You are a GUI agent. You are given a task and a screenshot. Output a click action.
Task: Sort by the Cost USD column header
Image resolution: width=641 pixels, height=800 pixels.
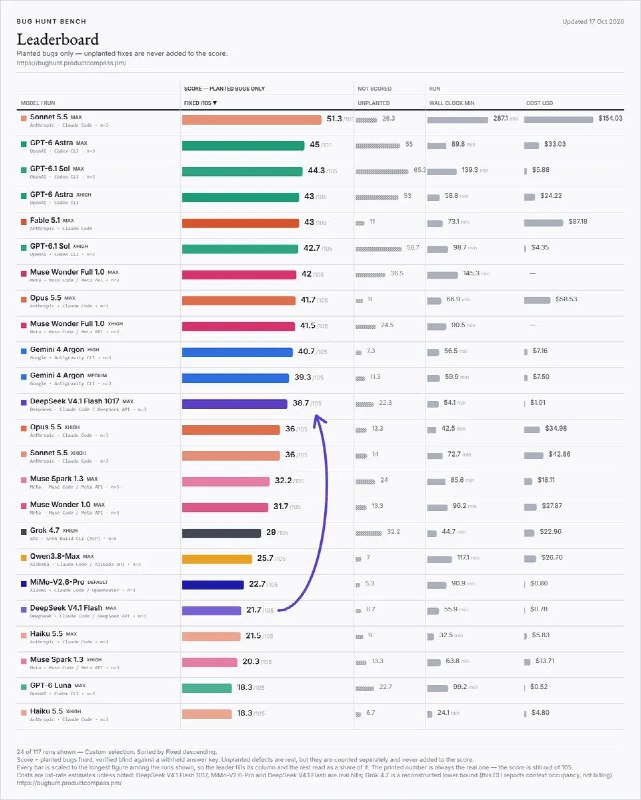[539, 103]
